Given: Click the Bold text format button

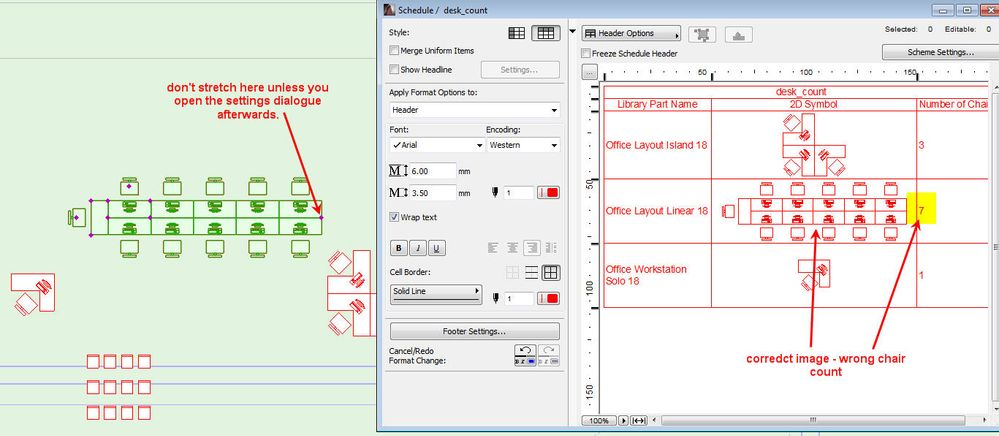Looking at the screenshot, I should click(x=399, y=248).
